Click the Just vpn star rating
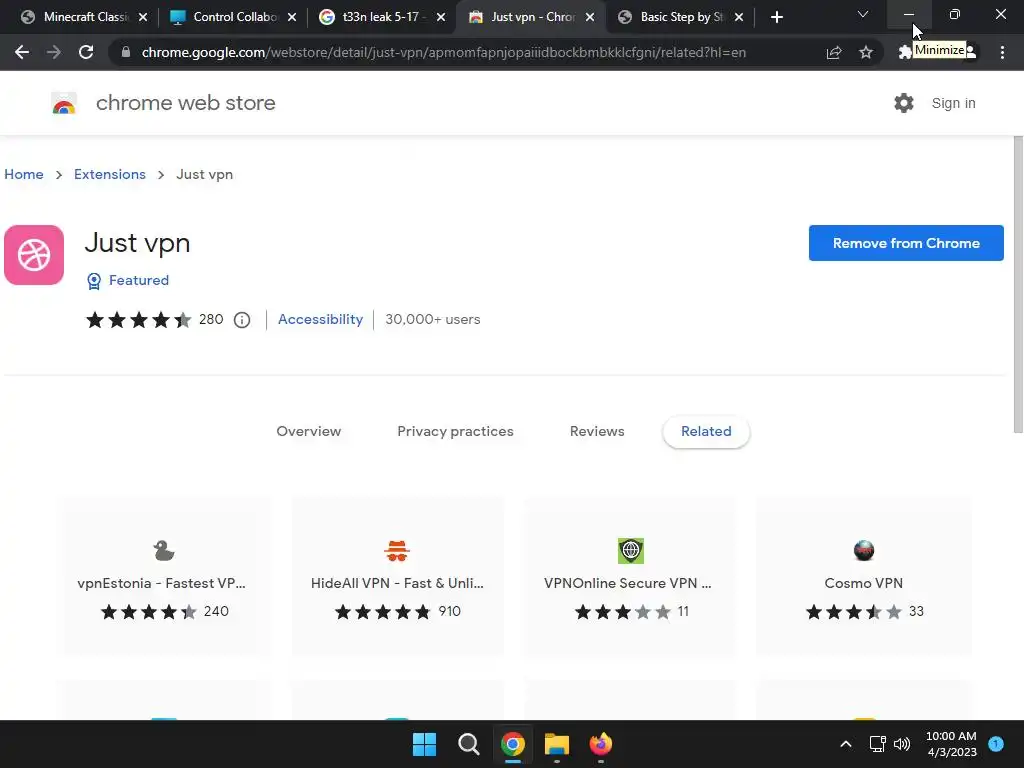 138,319
